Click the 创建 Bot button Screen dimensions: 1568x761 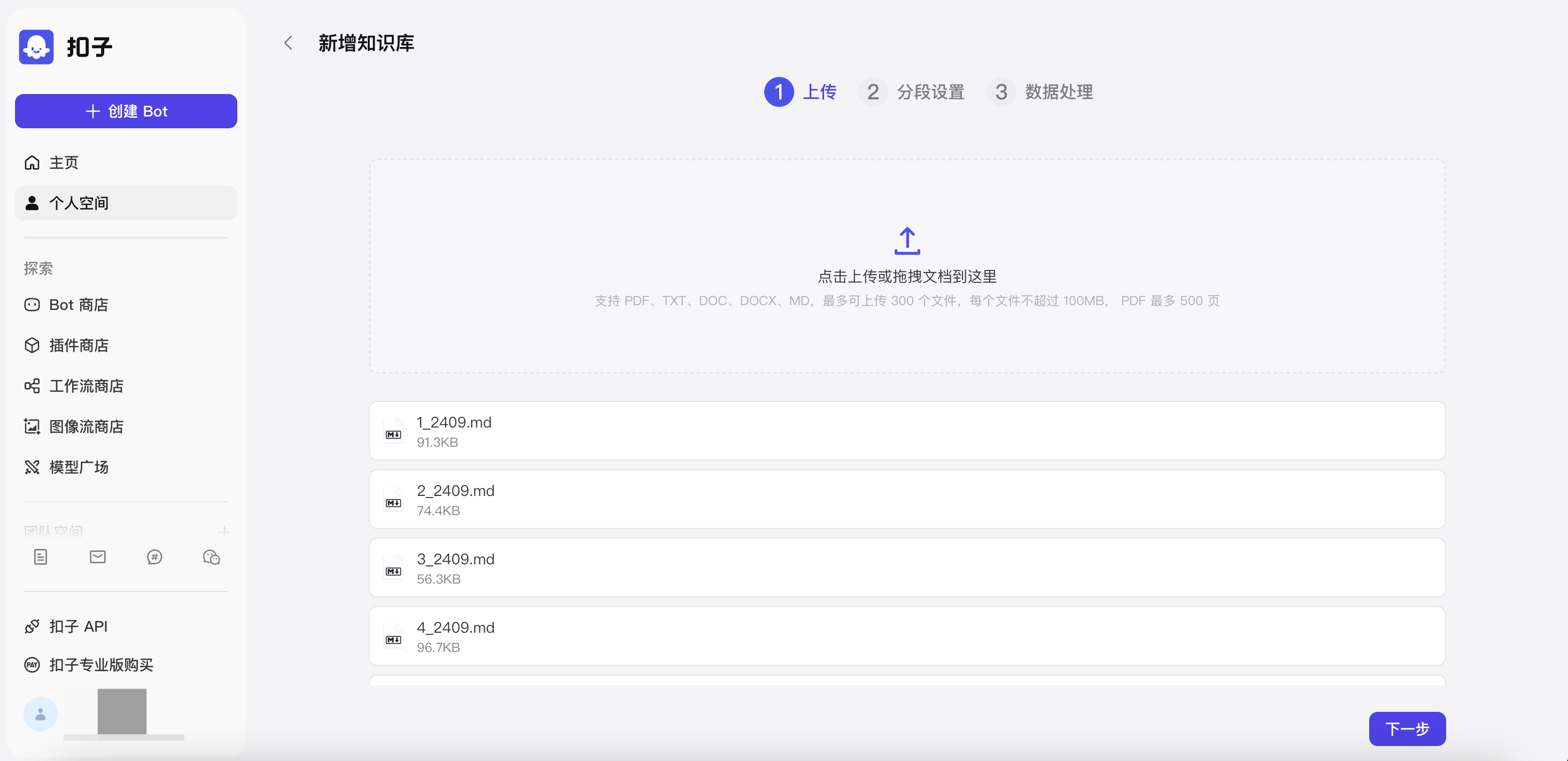tap(126, 111)
